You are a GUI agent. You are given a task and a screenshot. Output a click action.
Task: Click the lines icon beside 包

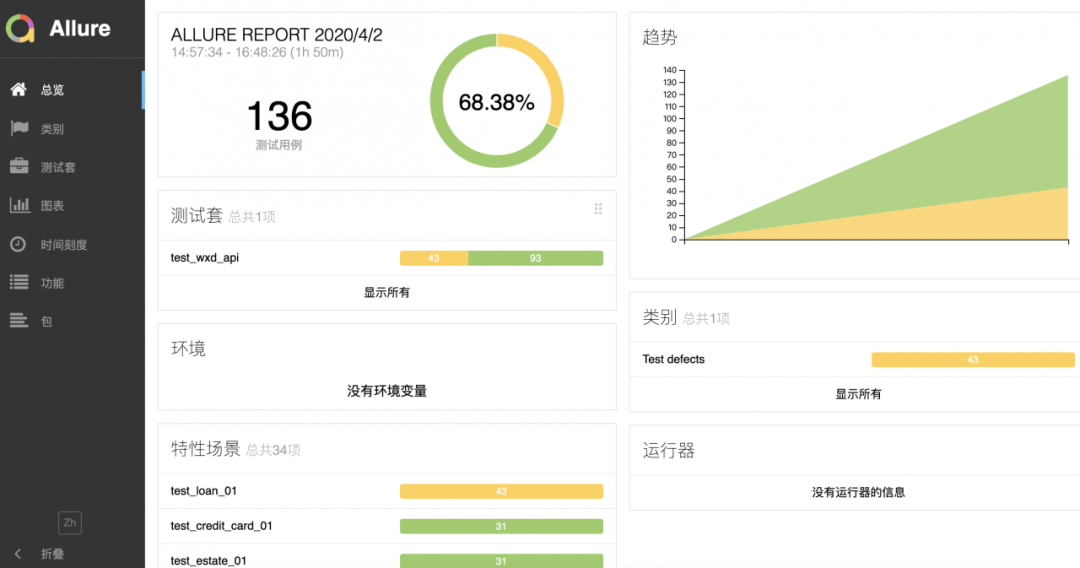pos(19,321)
